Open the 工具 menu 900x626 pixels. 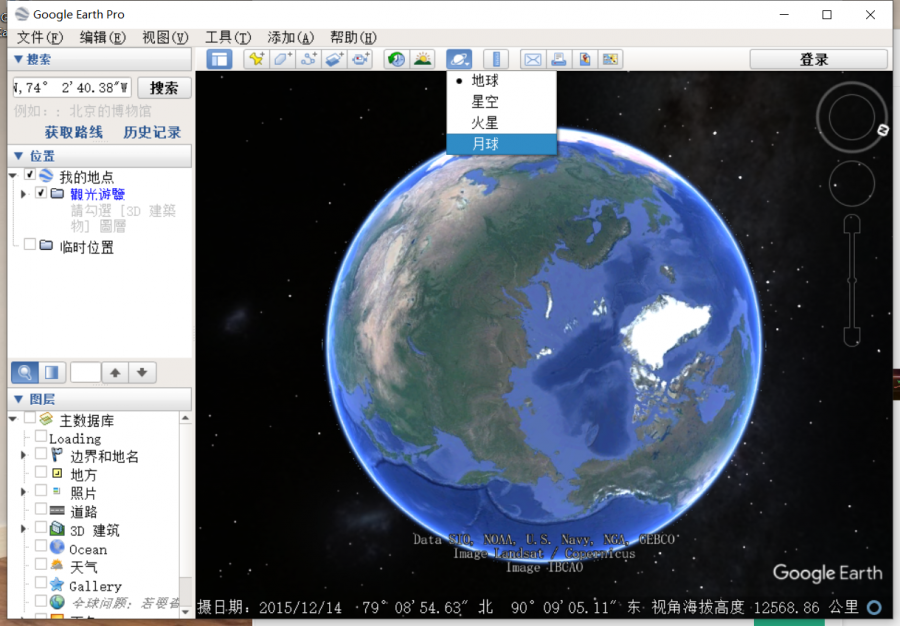[x=227, y=37]
